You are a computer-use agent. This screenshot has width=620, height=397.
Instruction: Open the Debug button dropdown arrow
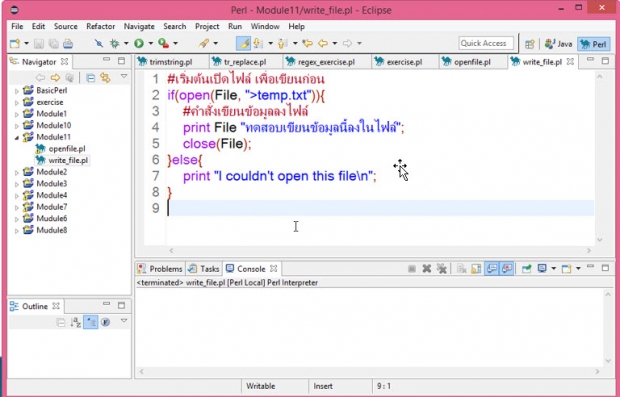click(126, 43)
